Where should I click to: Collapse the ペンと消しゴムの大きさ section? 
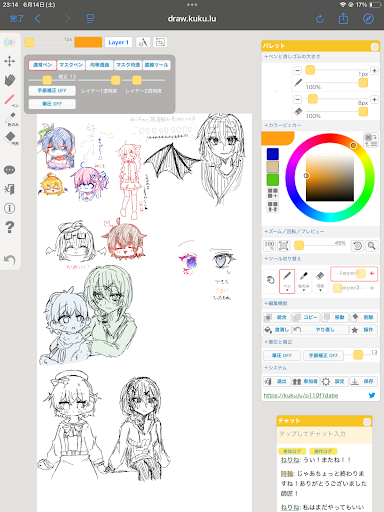point(292,57)
